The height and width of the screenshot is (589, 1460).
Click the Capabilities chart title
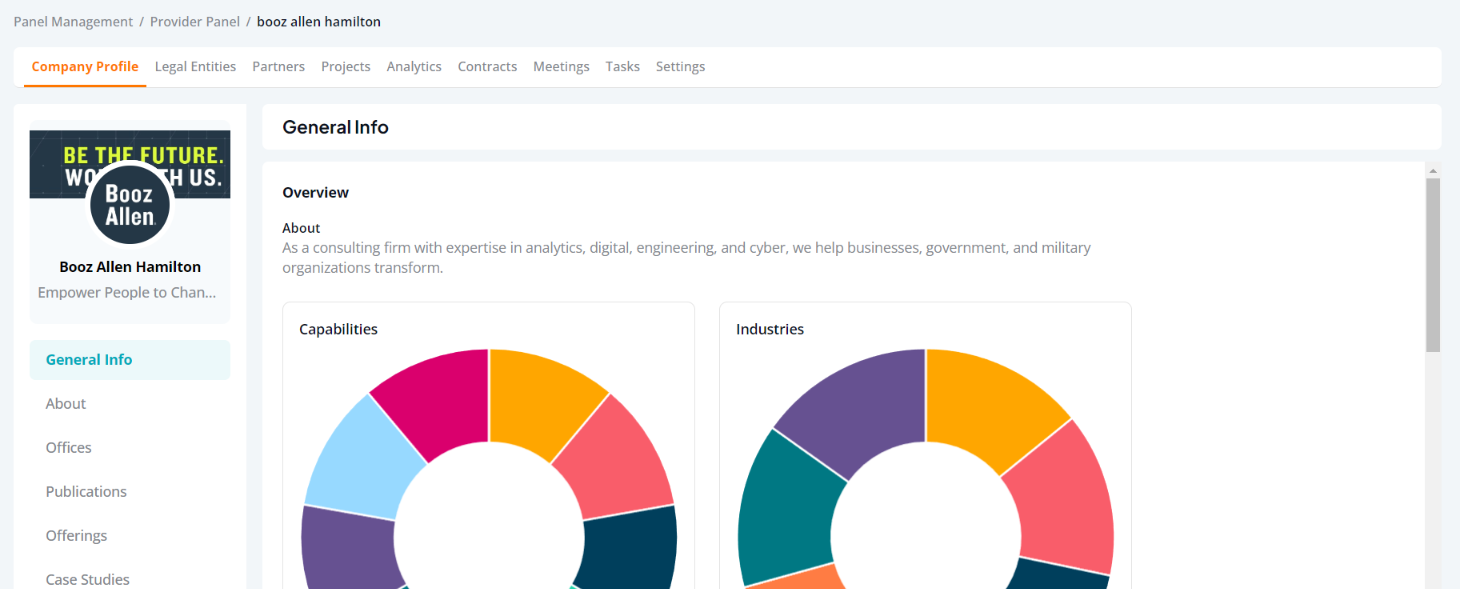(338, 329)
